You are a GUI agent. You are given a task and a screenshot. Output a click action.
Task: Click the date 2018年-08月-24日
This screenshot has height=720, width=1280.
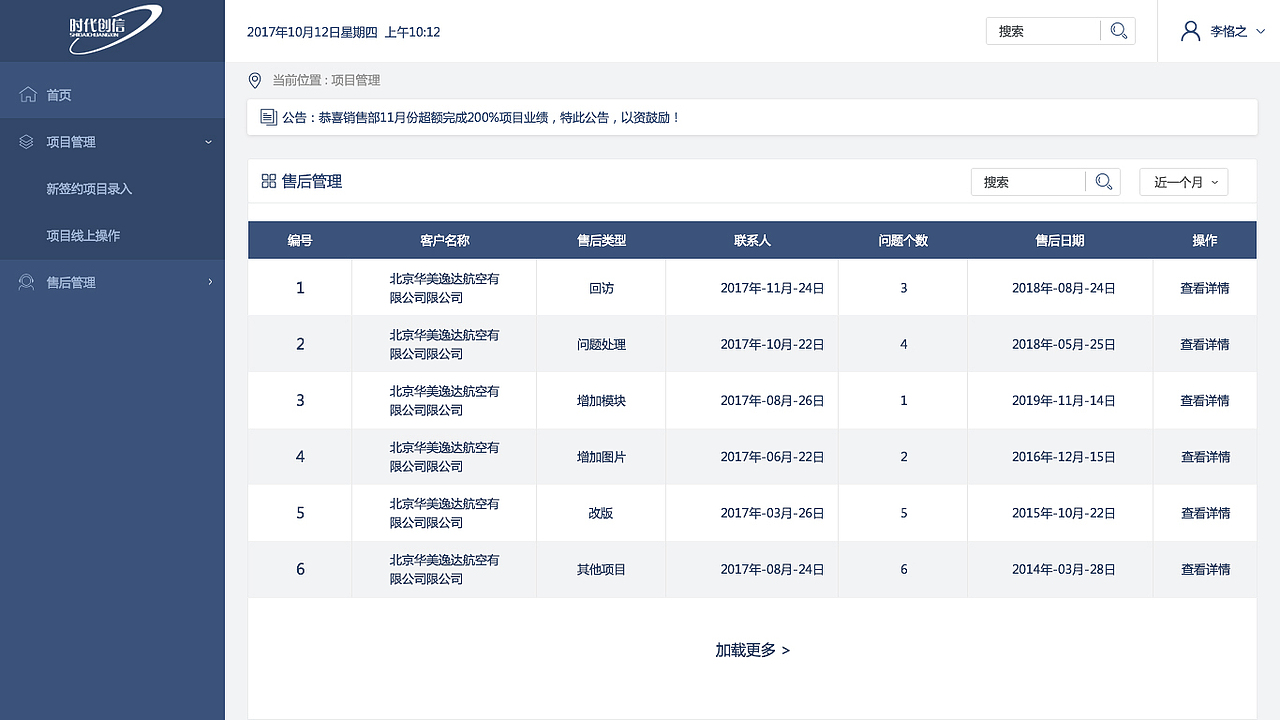click(x=1064, y=288)
